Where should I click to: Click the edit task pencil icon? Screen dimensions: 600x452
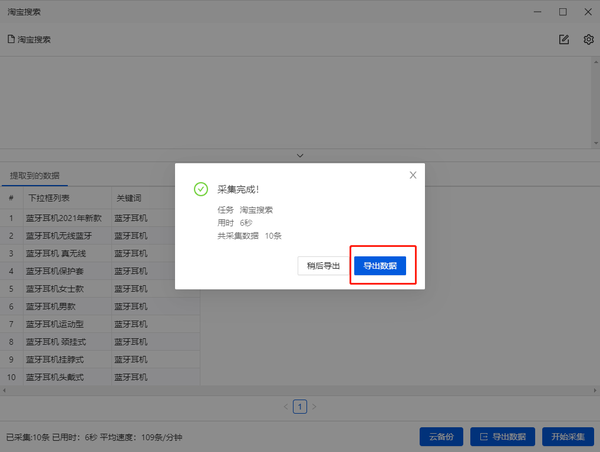pos(564,39)
